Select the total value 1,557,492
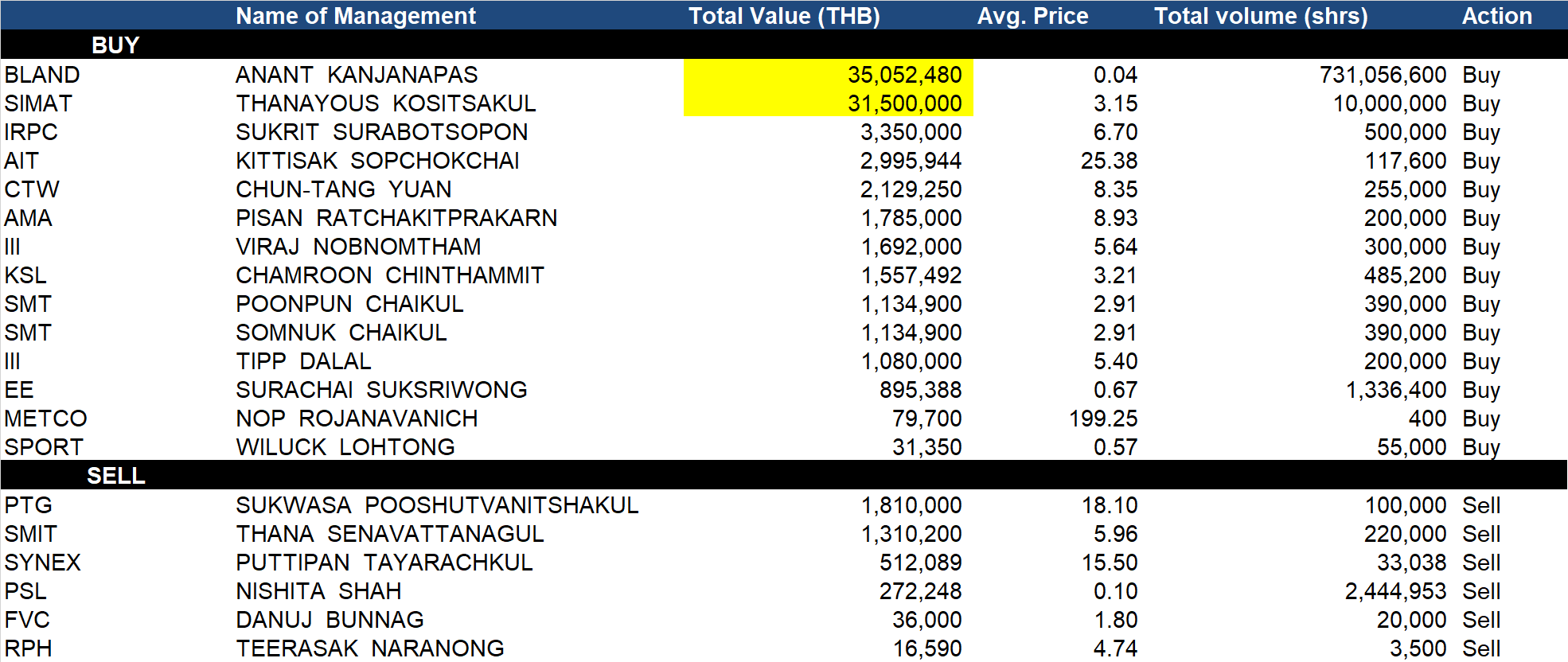This screenshot has width=1568, height=662. click(911, 275)
